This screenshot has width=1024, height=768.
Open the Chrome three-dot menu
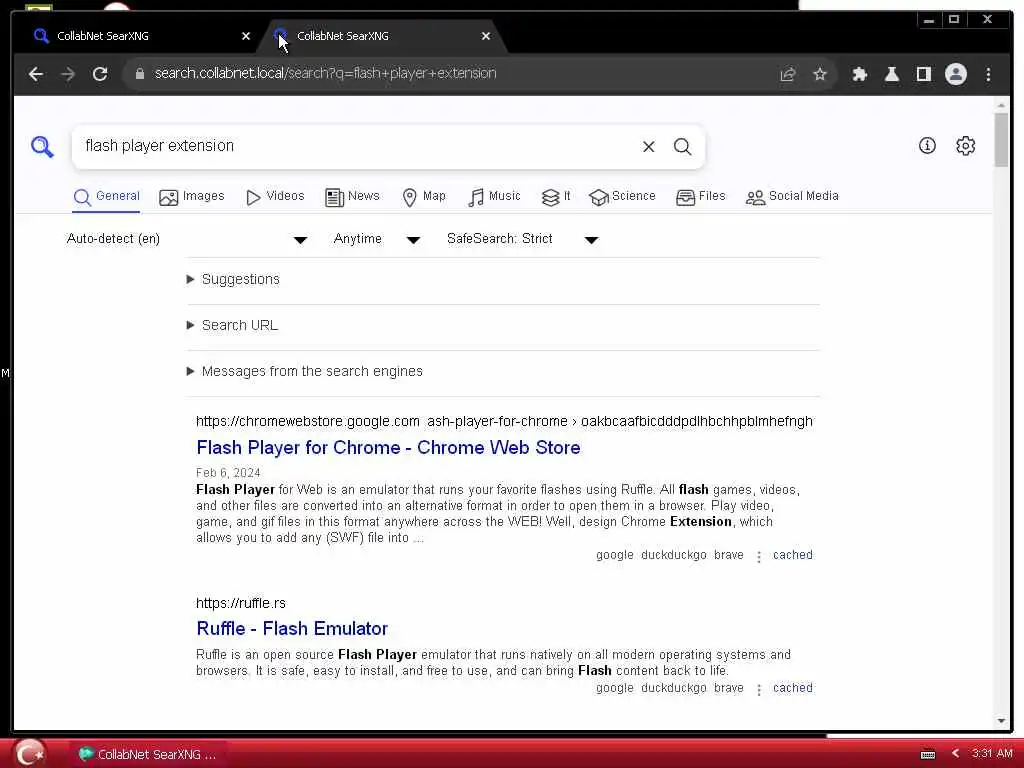pos(988,74)
